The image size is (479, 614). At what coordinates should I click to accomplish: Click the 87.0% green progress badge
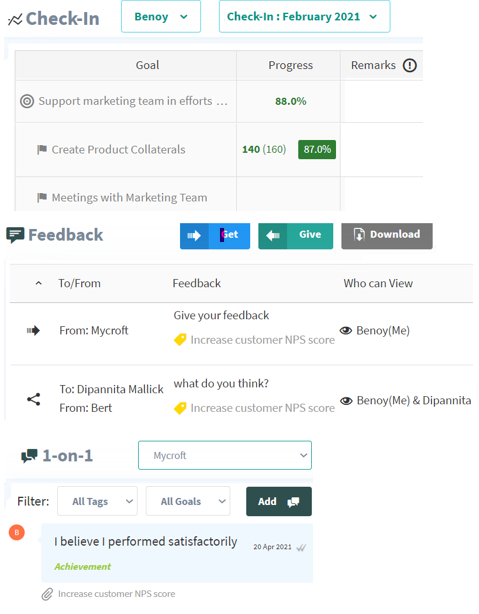click(317, 149)
